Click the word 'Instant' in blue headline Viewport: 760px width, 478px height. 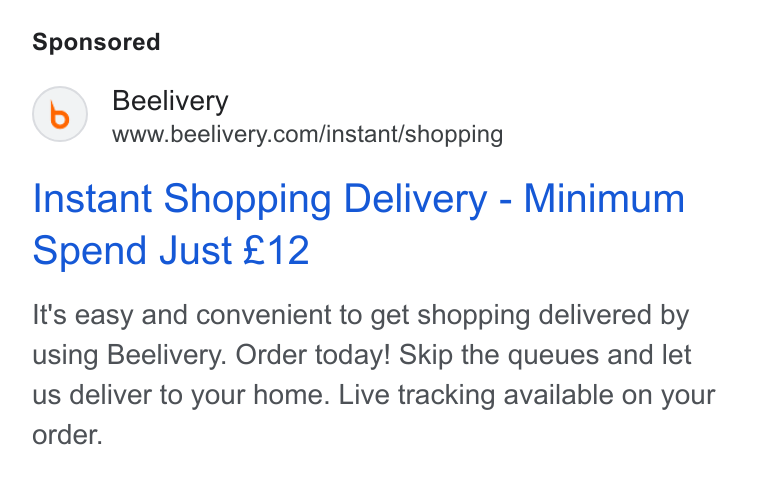92,199
